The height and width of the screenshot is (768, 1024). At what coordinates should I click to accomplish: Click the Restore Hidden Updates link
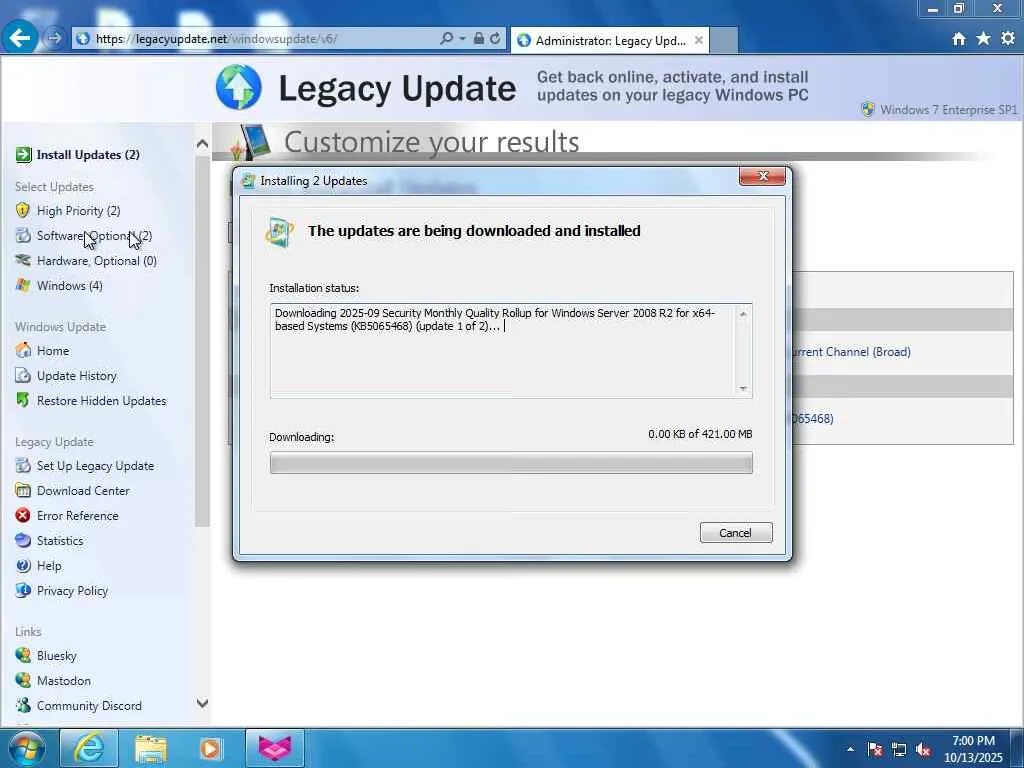101,400
